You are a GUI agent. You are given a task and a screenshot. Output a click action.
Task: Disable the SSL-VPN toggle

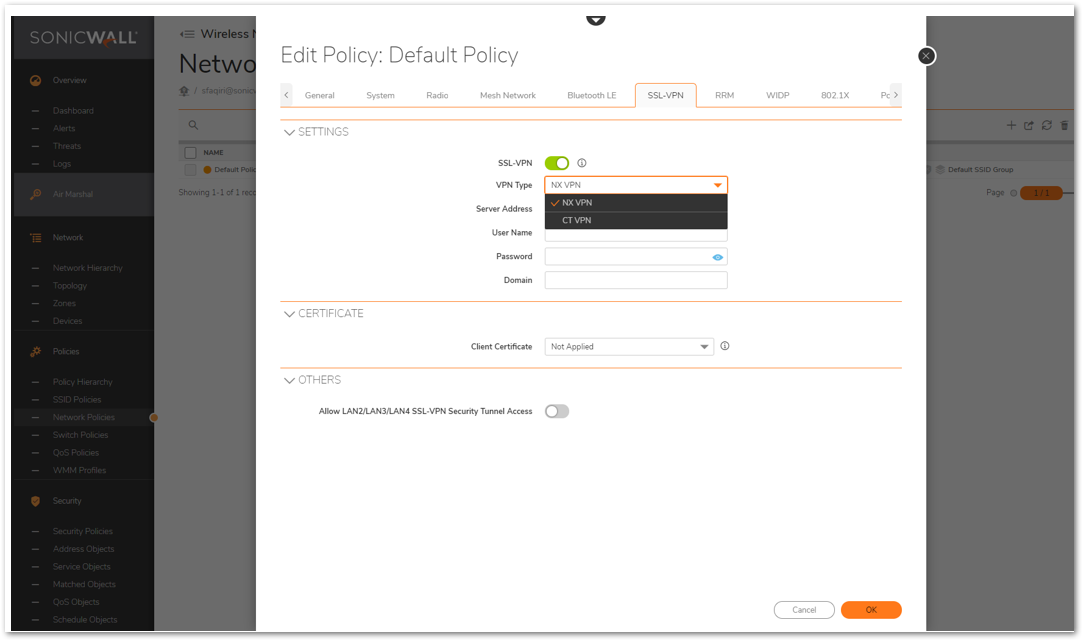[x=557, y=163]
